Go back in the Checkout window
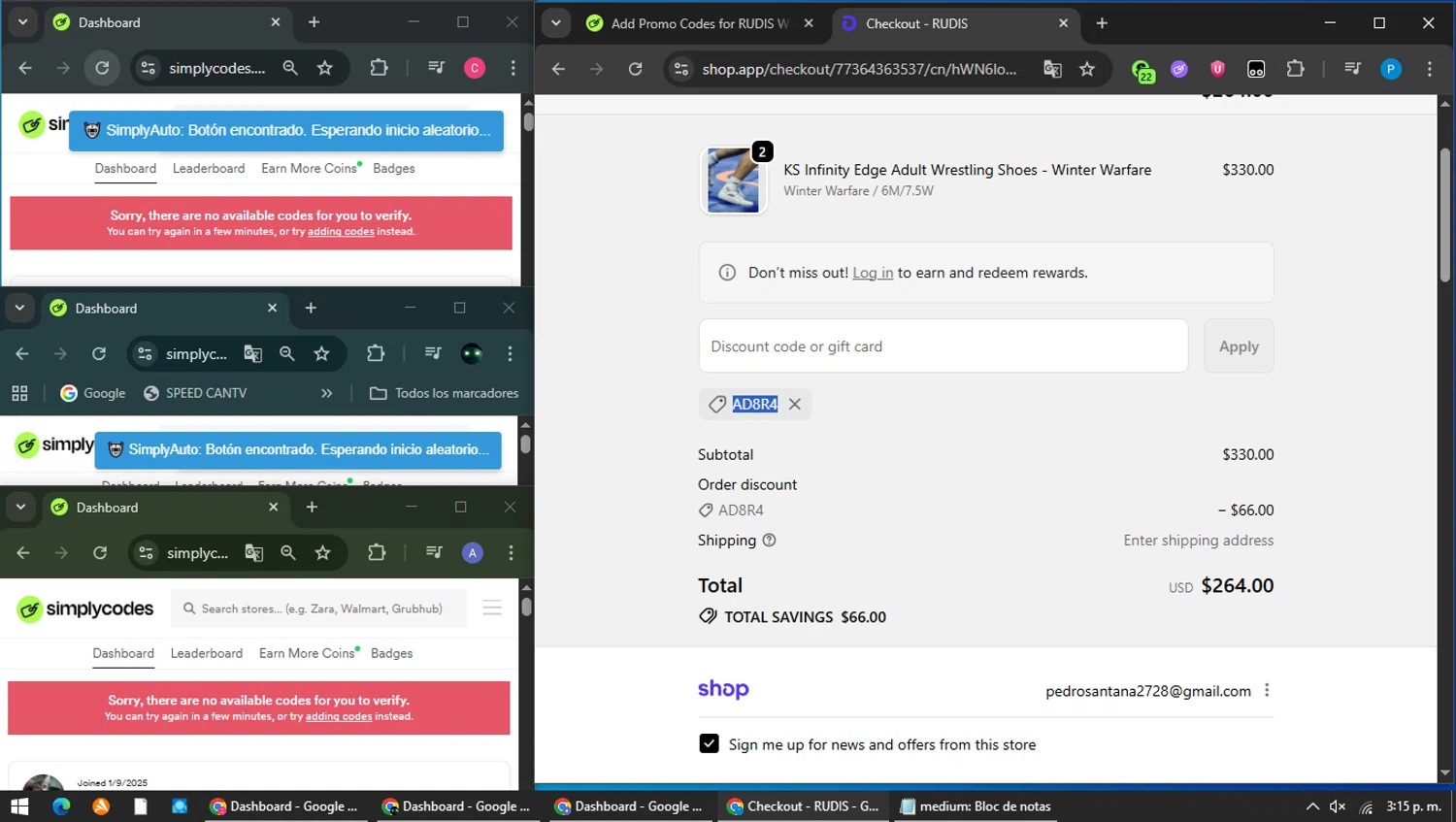Viewport: 1456px width, 822px height. 558,68
